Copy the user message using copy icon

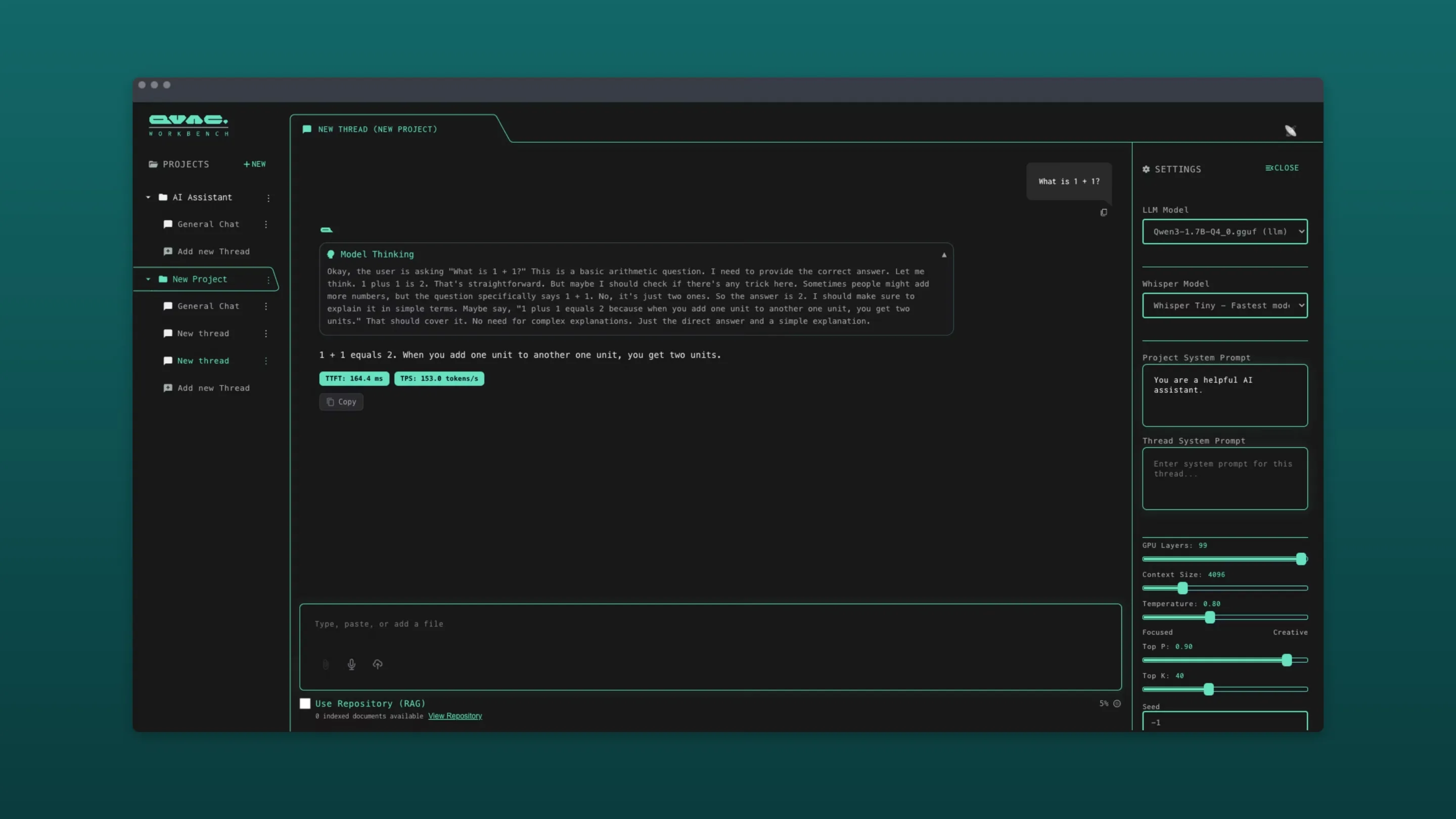pos(1104,212)
